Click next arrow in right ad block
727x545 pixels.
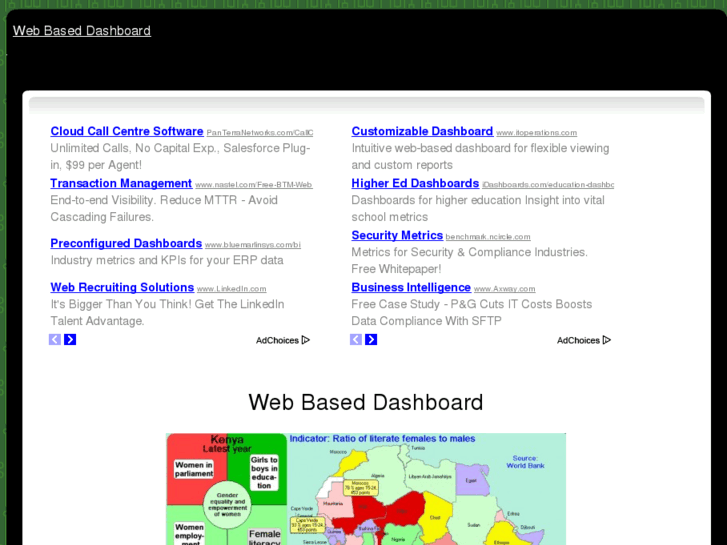[x=371, y=340]
